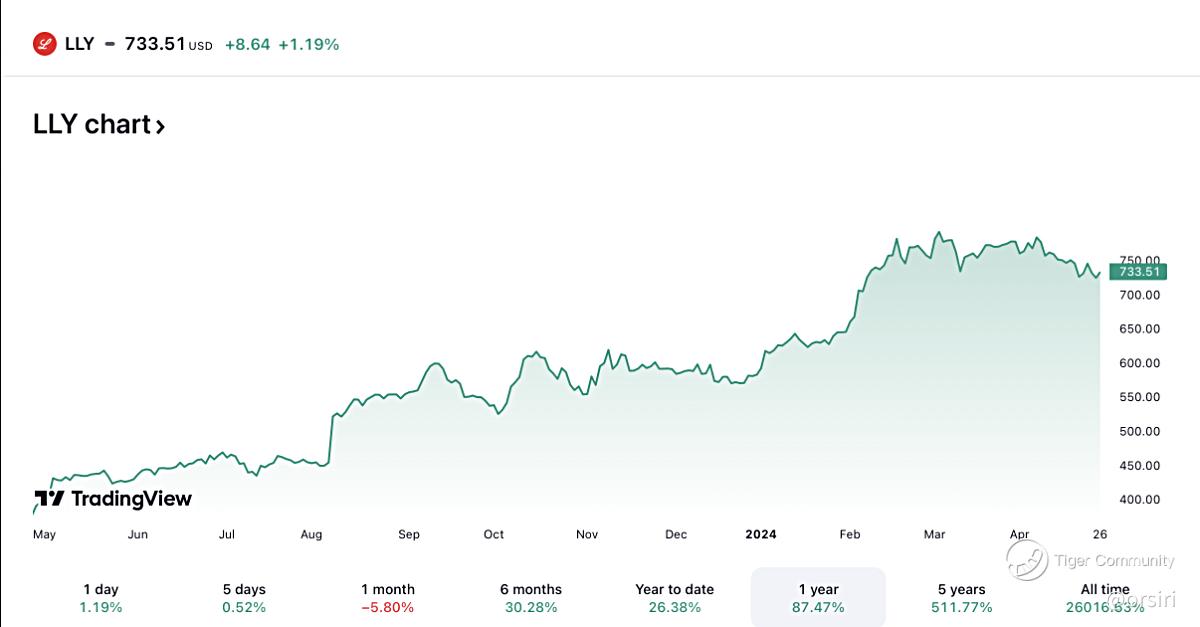The image size is (1200, 627).
Task: Click the LLY ticker symbol text
Action: [x=79, y=44]
